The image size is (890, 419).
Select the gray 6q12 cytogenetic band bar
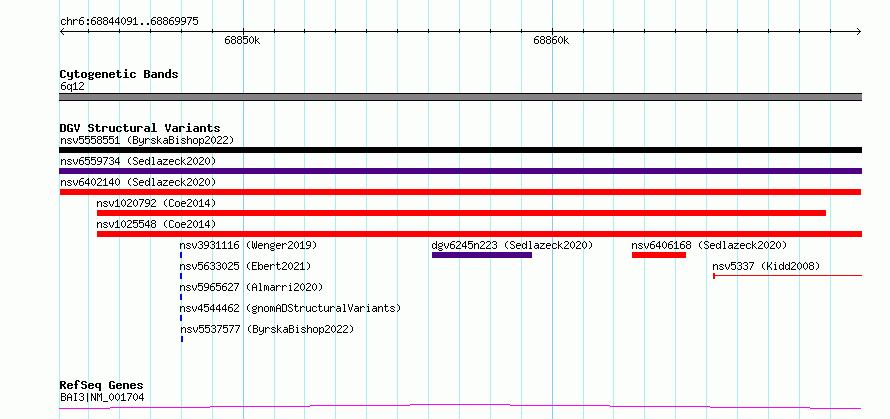tap(460, 97)
